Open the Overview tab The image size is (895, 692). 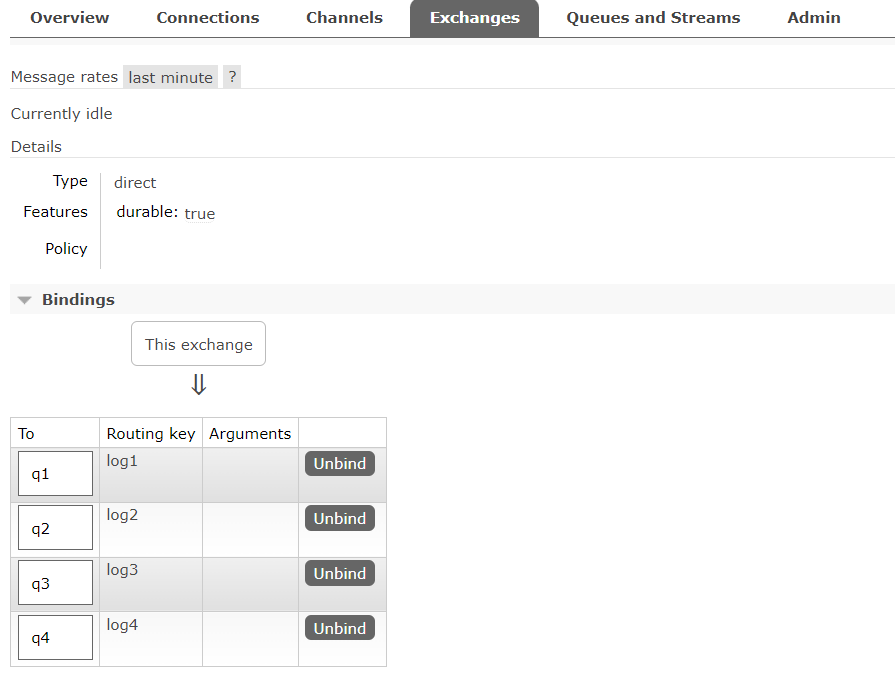tap(70, 18)
